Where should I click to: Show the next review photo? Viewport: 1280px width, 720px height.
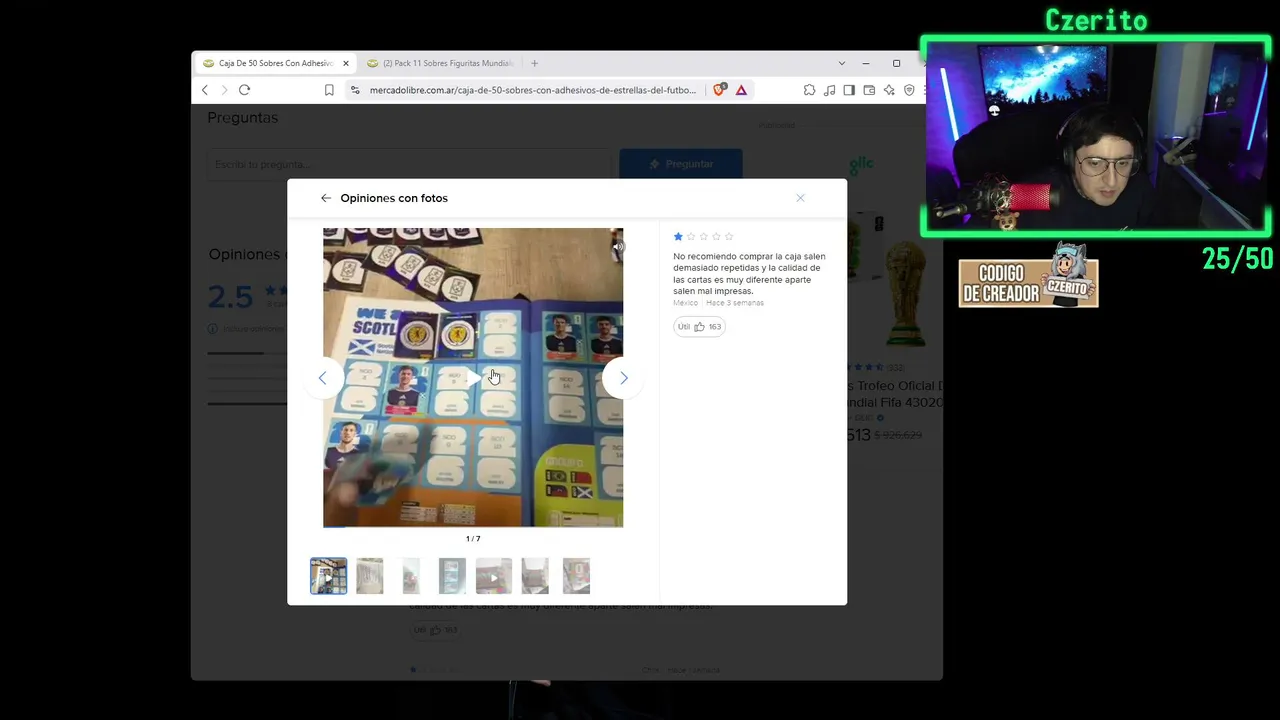pos(623,378)
